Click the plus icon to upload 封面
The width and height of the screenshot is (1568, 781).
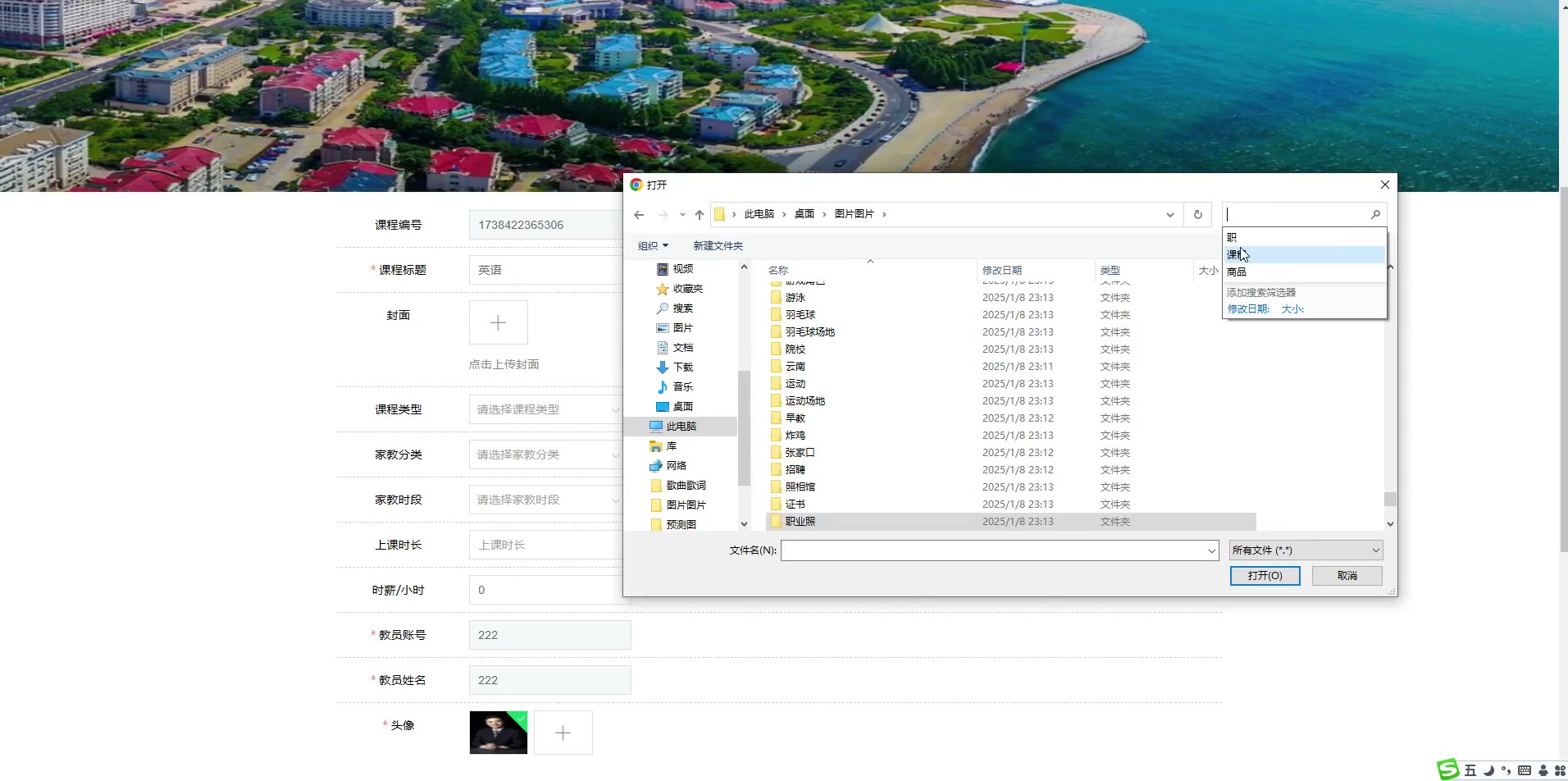click(498, 323)
